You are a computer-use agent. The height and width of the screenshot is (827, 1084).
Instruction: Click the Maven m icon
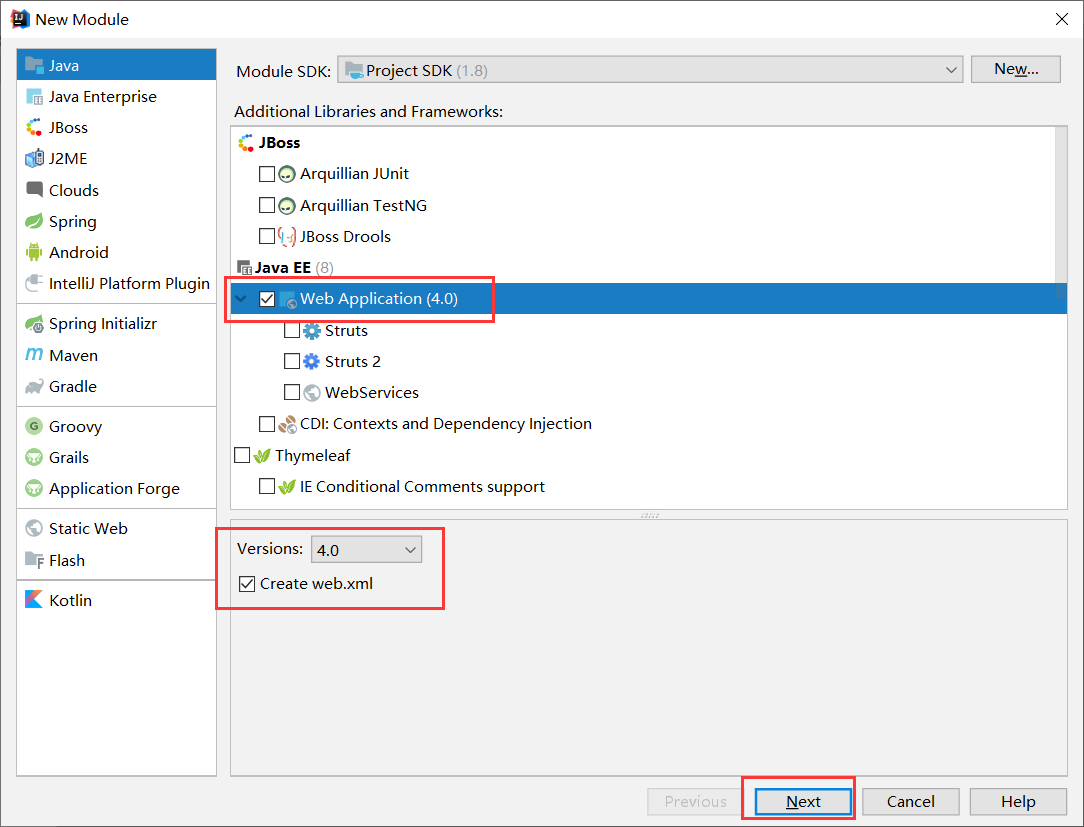[x=34, y=355]
